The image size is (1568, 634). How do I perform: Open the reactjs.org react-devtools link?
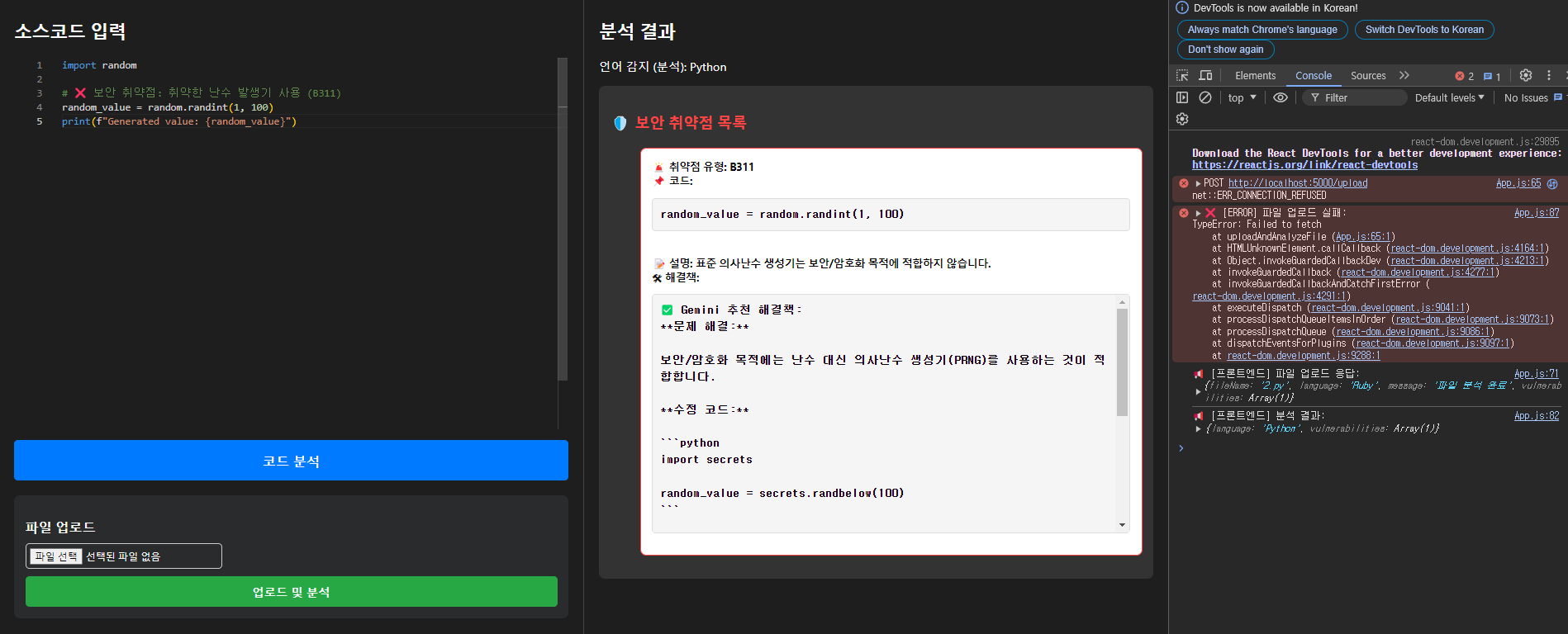tap(1304, 165)
